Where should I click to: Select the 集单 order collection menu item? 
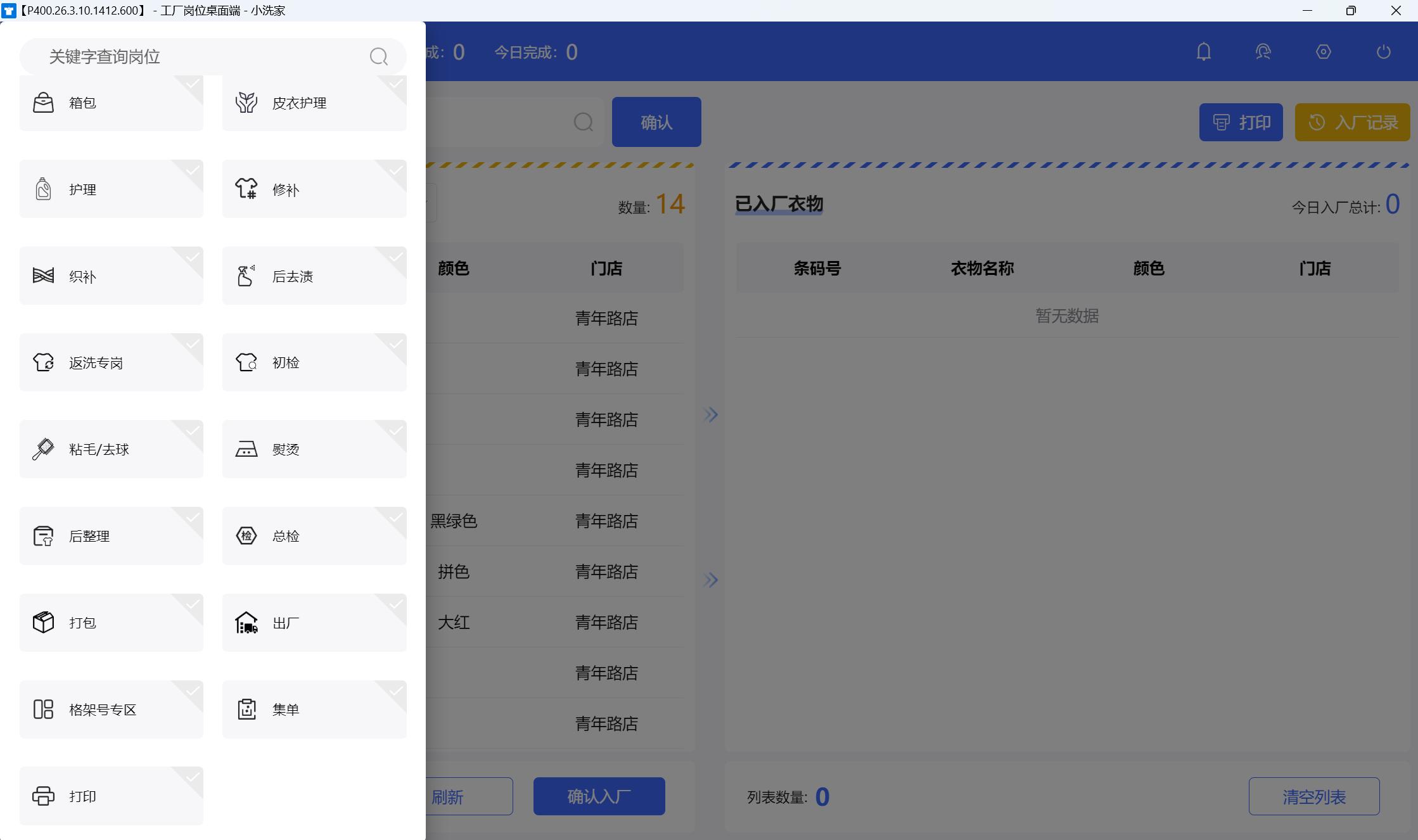(314, 710)
